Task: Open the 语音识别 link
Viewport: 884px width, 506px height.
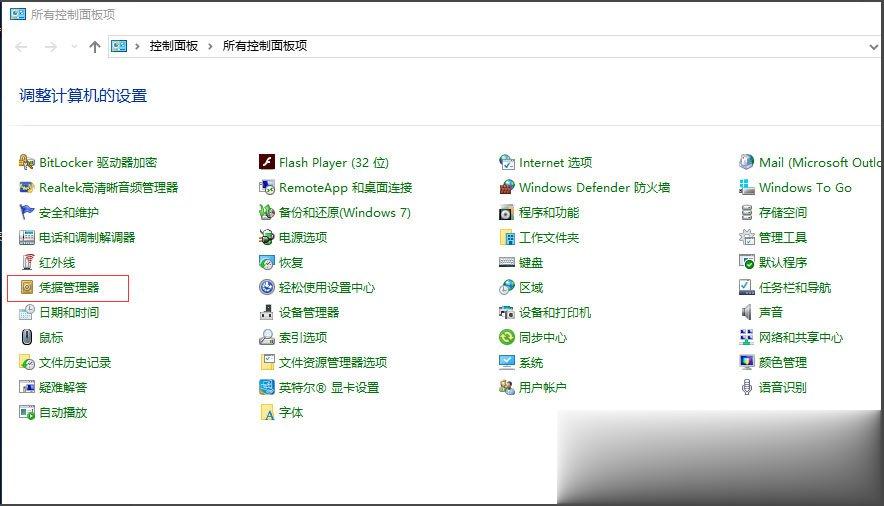Action: (x=783, y=387)
